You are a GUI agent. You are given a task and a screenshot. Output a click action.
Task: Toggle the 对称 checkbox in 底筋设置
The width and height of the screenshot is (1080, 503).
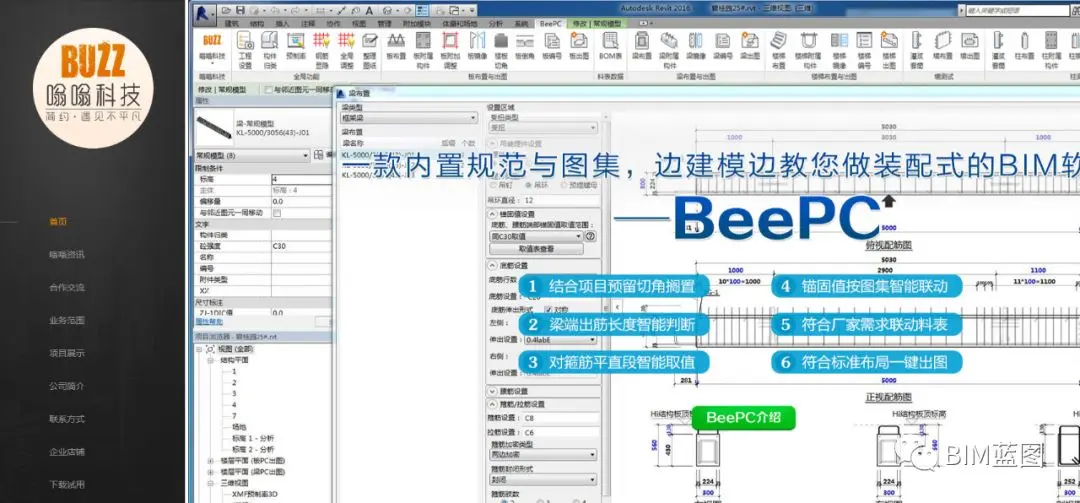[549, 309]
